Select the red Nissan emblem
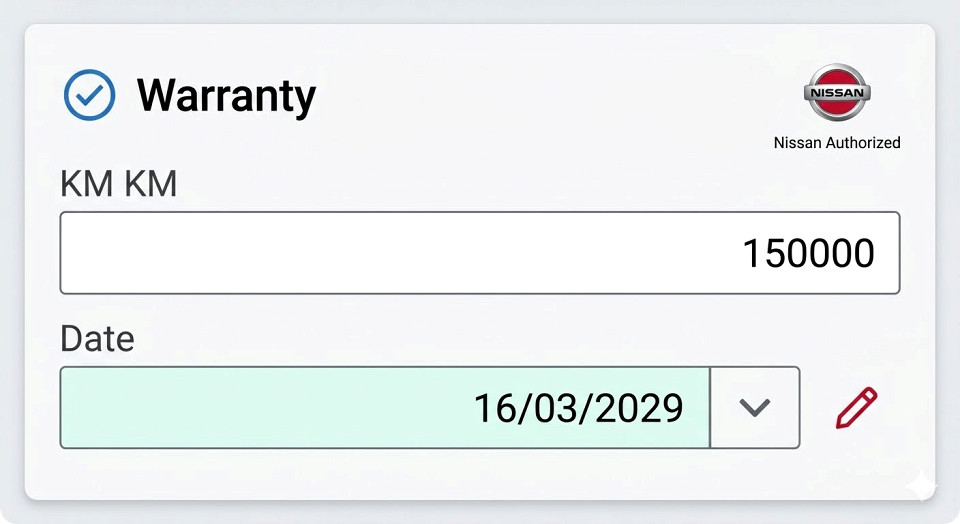This screenshot has width=960, height=524. 837,92
